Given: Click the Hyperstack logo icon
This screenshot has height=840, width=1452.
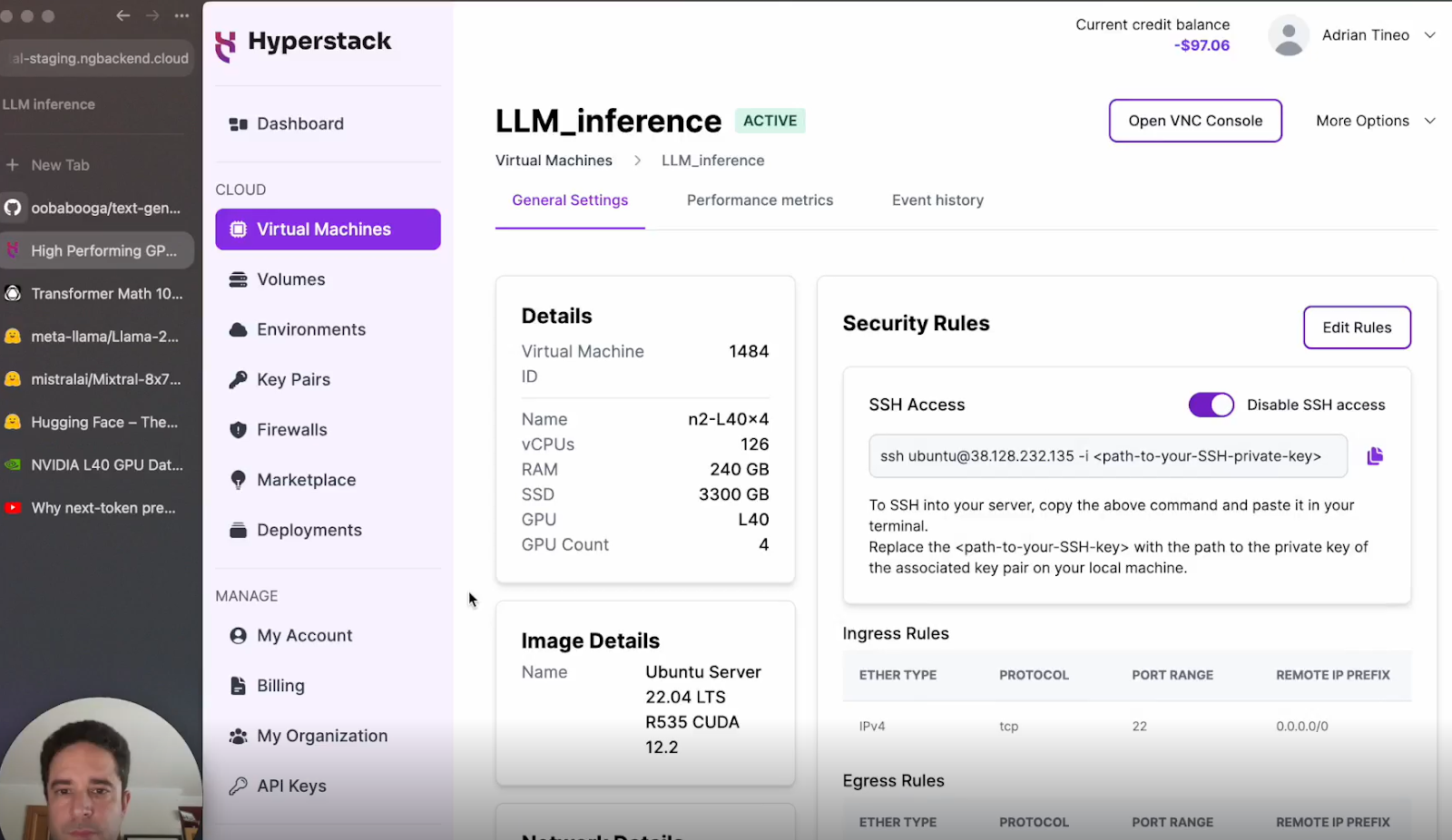Looking at the screenshot, I should point(225,44).
